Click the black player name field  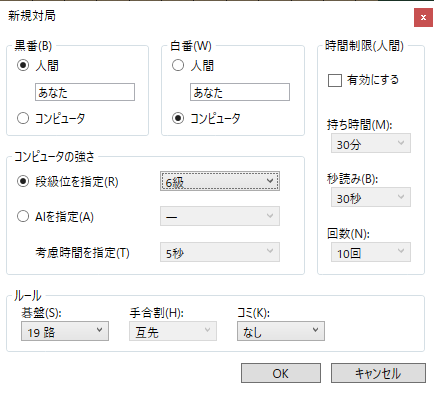85,92
